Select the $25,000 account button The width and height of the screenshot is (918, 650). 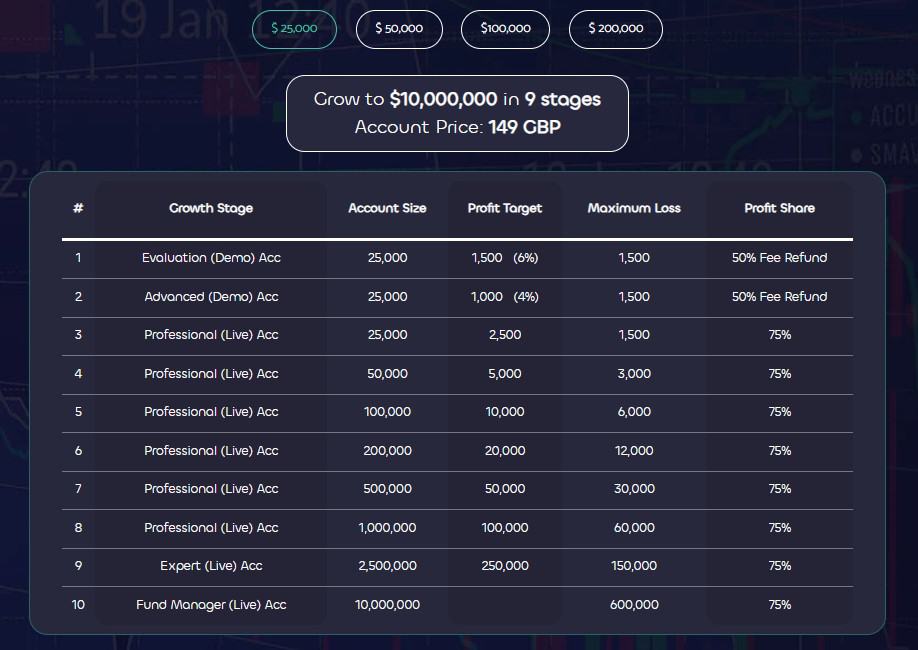click(x=294, y=29)
